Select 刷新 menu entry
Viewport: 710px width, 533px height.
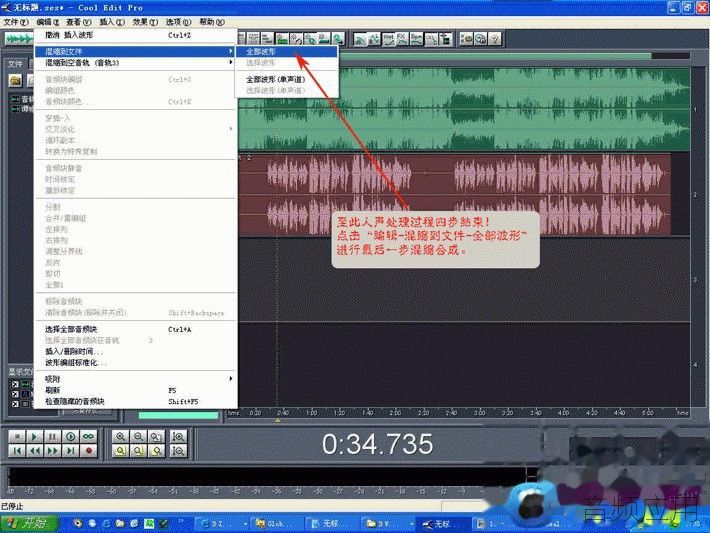click(136, 390)
